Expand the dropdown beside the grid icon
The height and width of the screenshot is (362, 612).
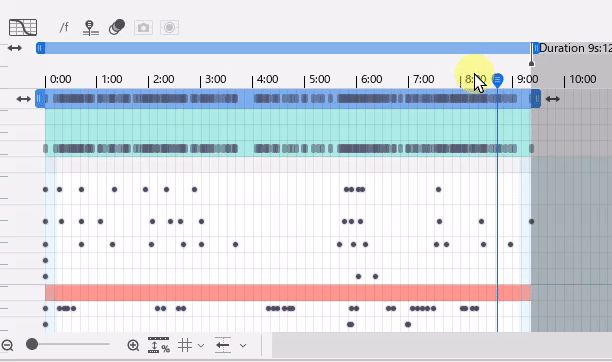coord(201,346)
